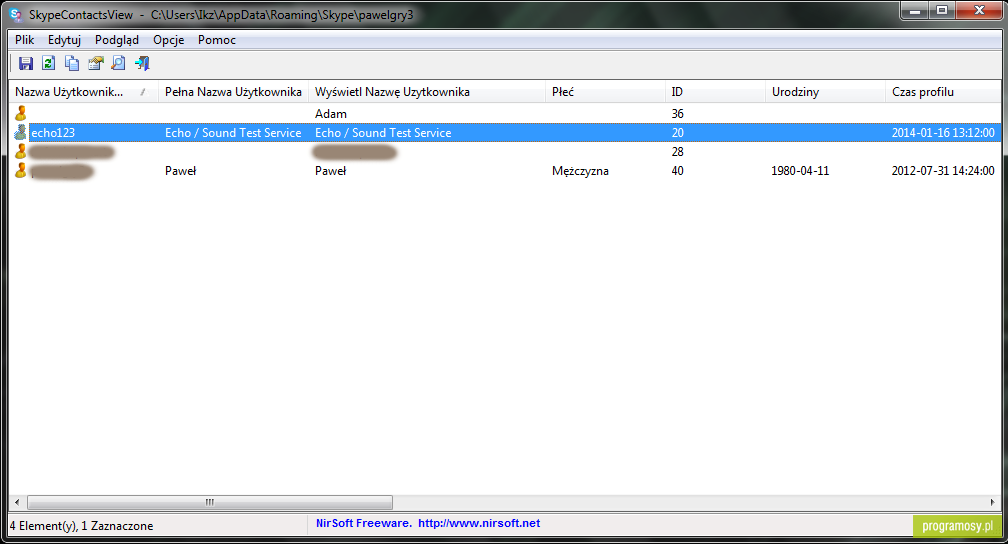Image resolution: width=1008 pixels, height=544 pixels.
Task: Click the Exit door toolbar icon
Action: click(x=142, y=63)
